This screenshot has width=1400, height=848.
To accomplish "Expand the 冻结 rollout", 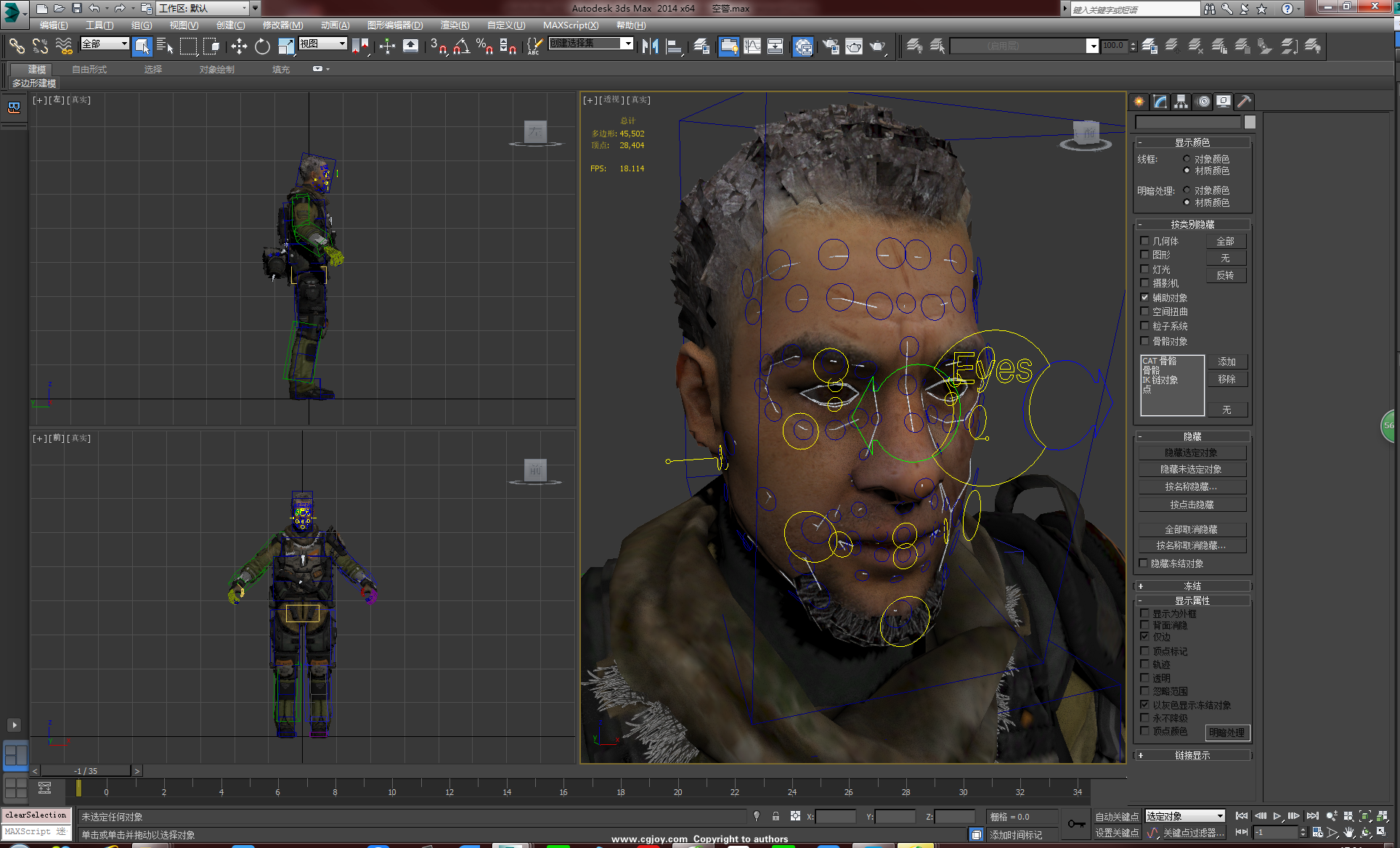I will pos(1192,586).
